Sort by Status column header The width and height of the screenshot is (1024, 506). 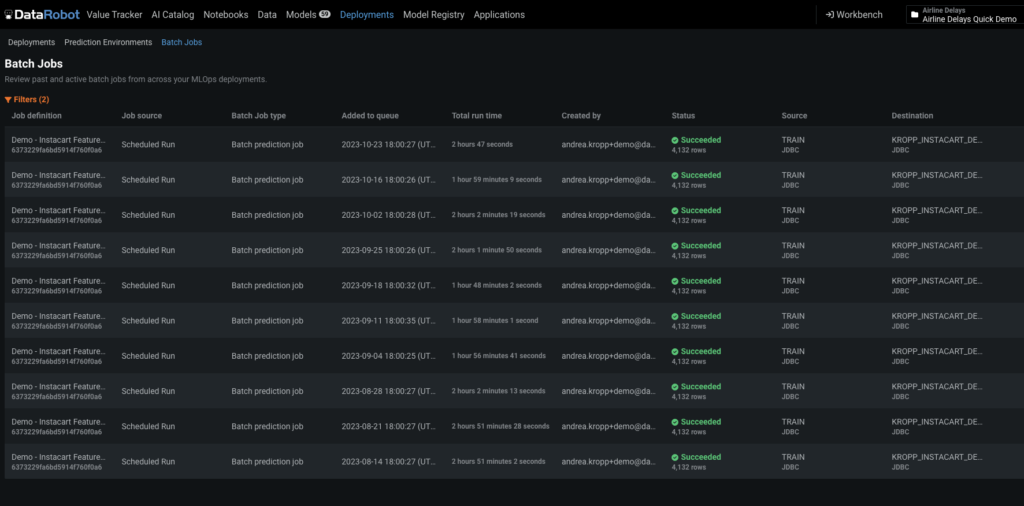click(x=683, y=116)
